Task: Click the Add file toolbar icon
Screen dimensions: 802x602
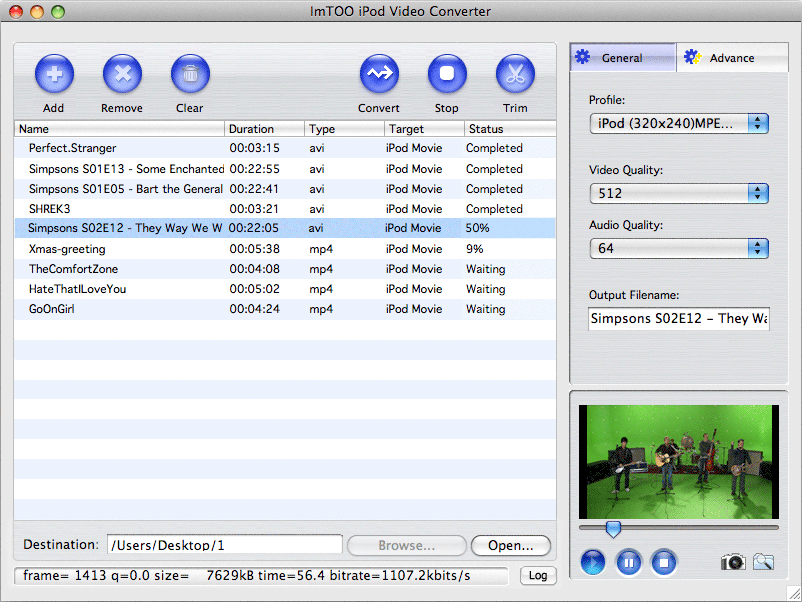Action: pos(54,74)
